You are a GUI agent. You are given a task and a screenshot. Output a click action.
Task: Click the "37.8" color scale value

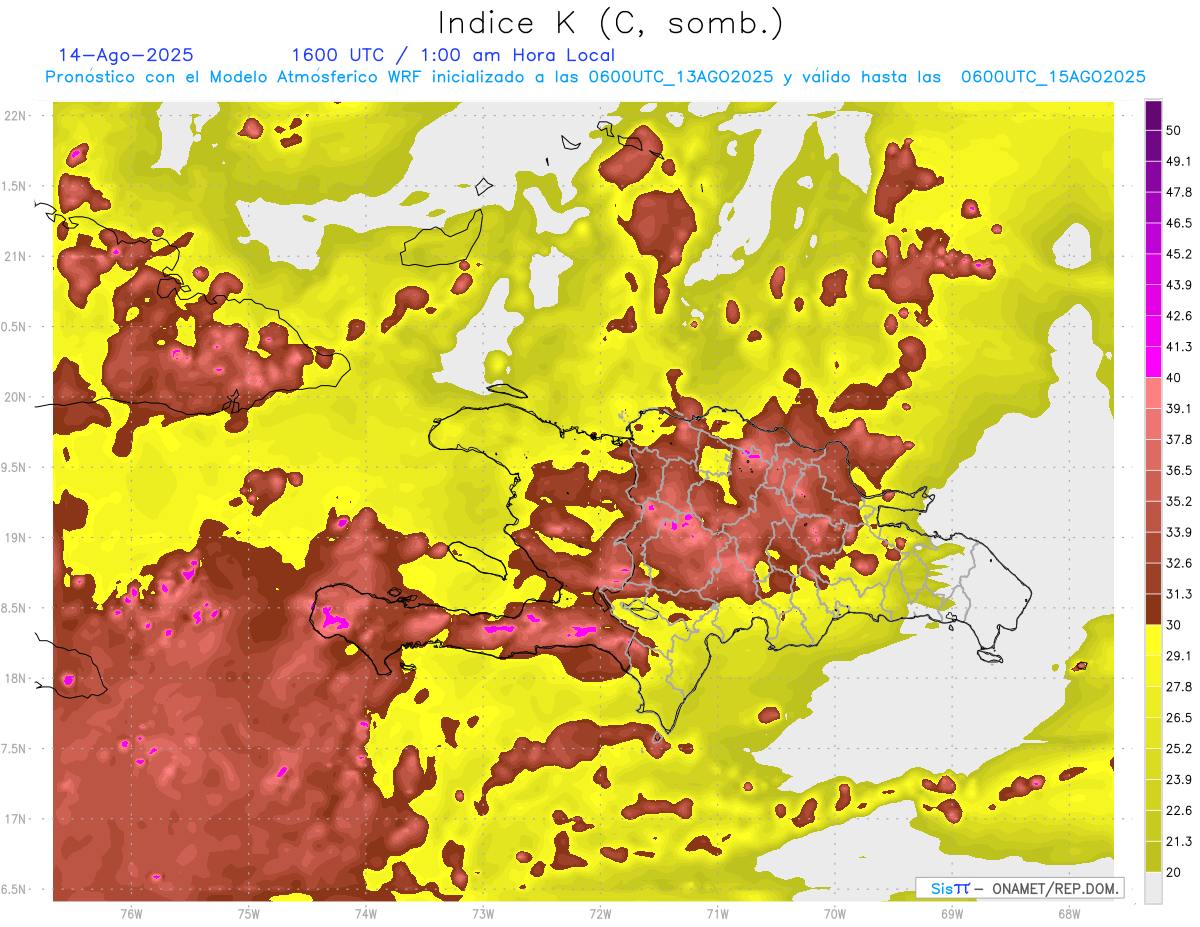1178,439
